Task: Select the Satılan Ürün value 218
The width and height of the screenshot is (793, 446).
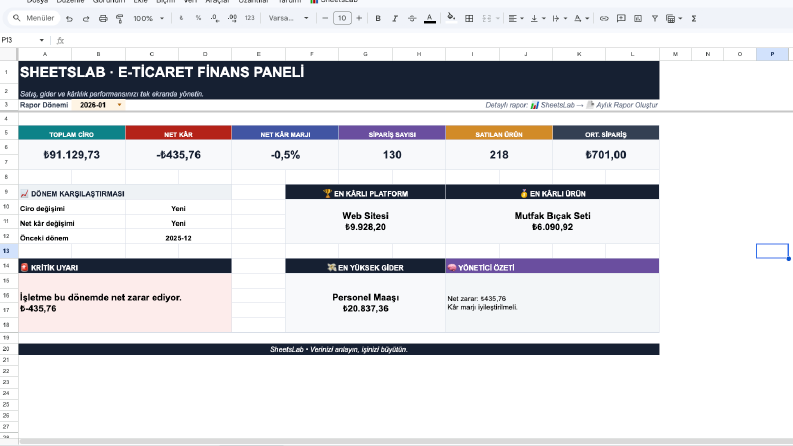Action: [499, 155]
